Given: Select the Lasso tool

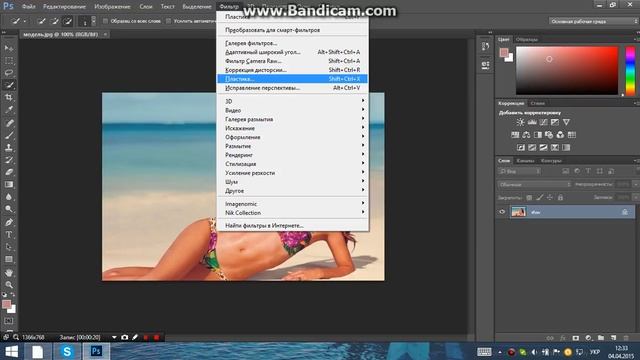Looking at the screenshot, I should [9, 73].
